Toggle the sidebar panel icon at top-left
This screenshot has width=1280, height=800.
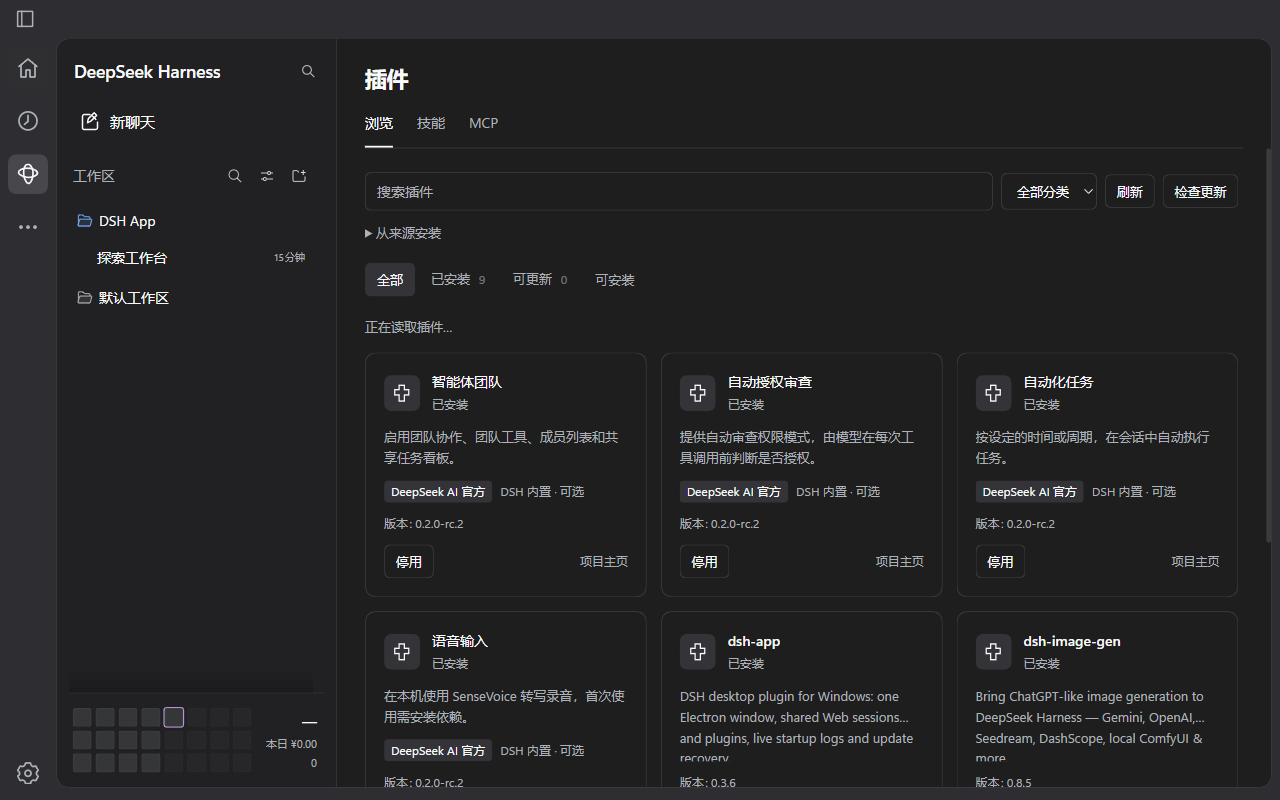(x=25, y=19)
